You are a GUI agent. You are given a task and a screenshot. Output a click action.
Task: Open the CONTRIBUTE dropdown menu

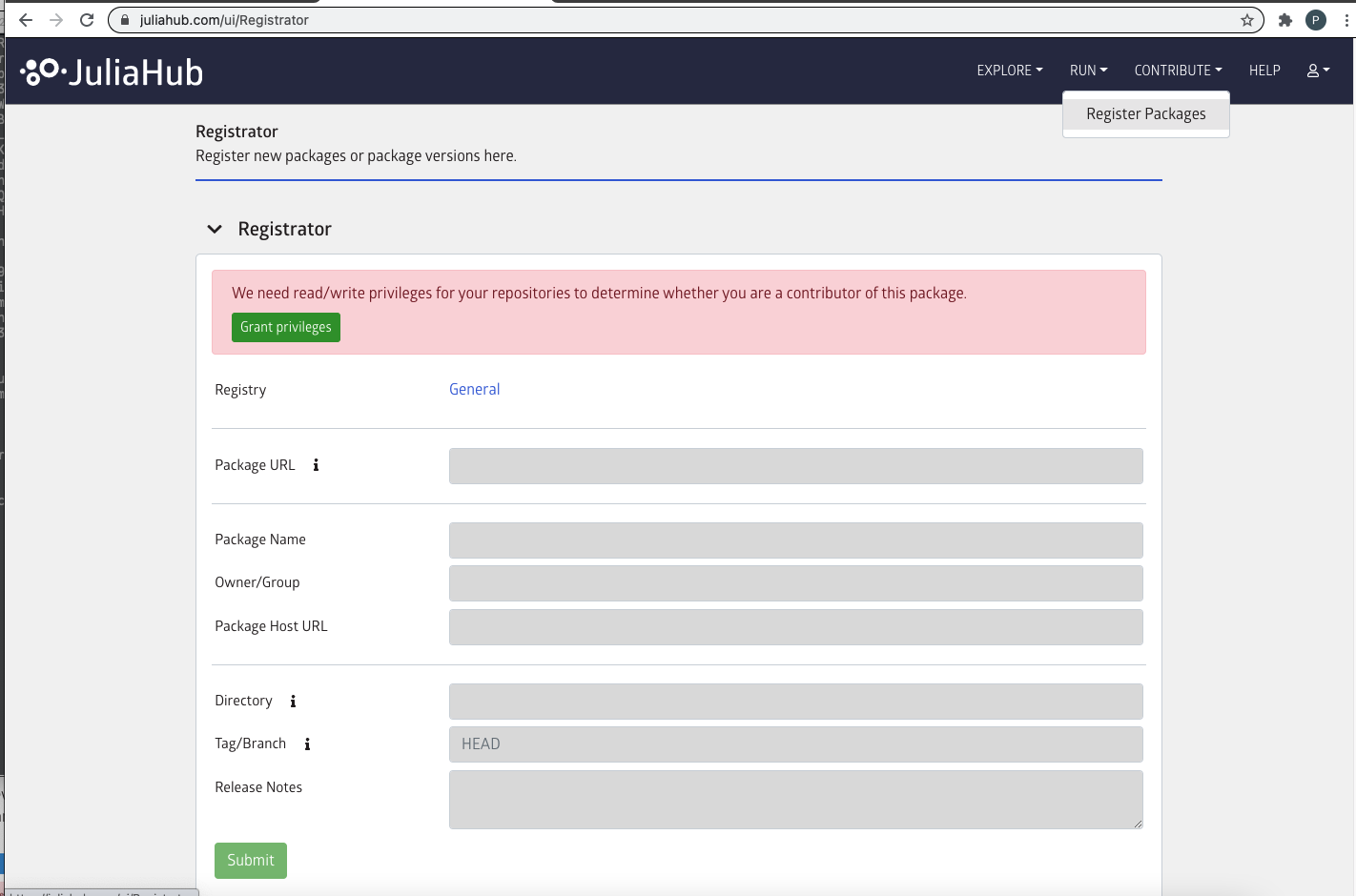pos(1179,71)
